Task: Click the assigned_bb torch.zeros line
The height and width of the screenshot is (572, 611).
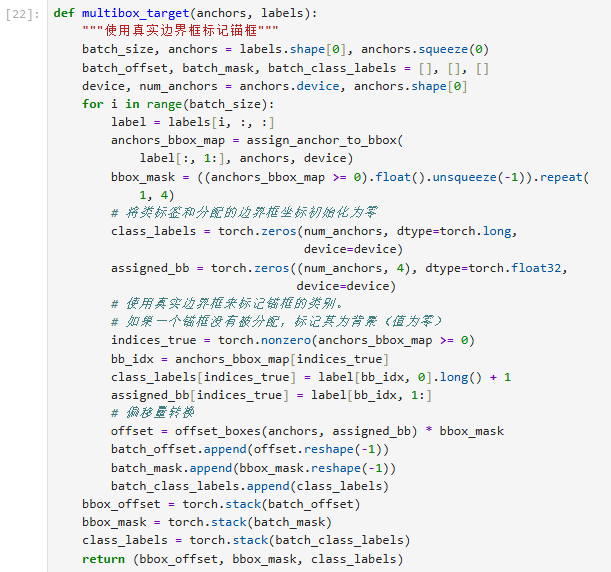Action: (x=339, y=268)
